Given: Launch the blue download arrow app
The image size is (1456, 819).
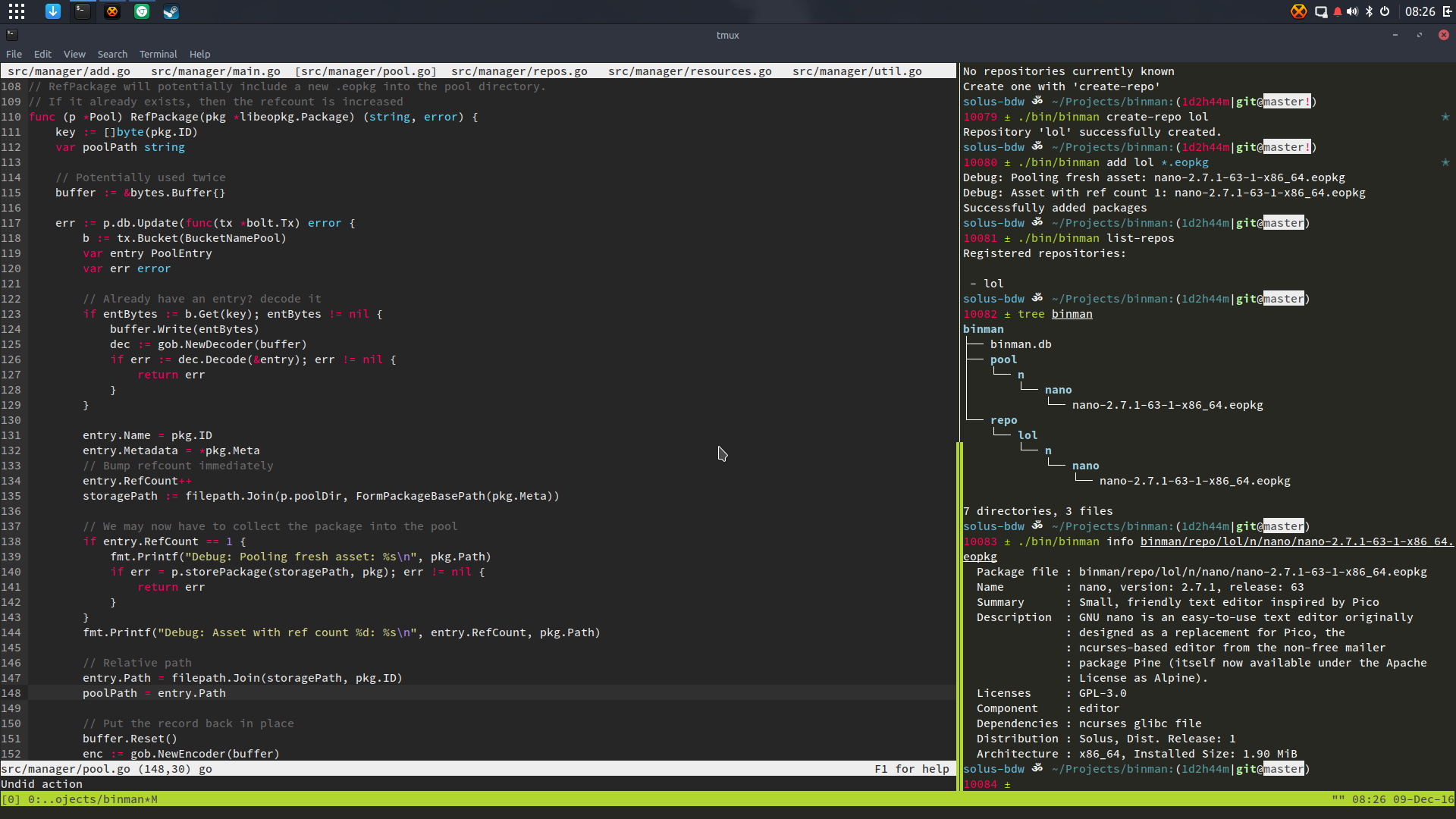Looking at the screenshot, I should coord(53,11).
